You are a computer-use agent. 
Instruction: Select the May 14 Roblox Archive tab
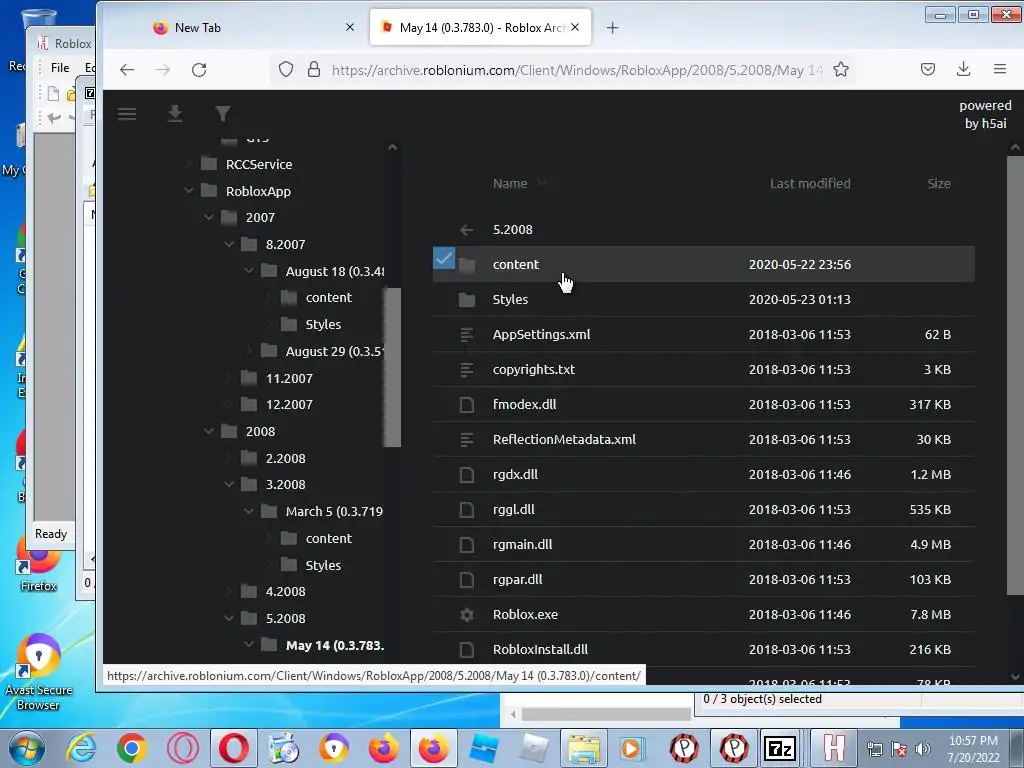click(x=481, y=27)
